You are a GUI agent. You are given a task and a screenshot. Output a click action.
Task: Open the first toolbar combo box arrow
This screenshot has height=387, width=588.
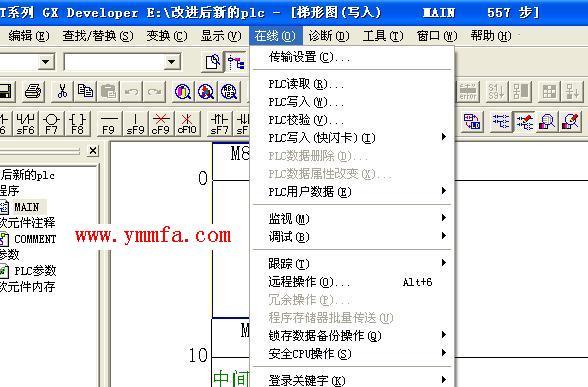pyautogui.click(x=46, y=62)
